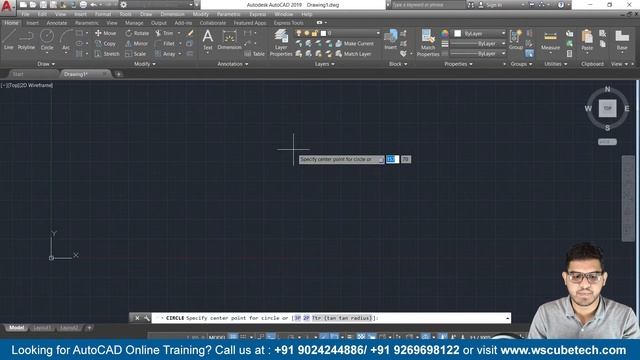Close the command line with X button
This screenshot has height=360, width=640.
(137, 318)
